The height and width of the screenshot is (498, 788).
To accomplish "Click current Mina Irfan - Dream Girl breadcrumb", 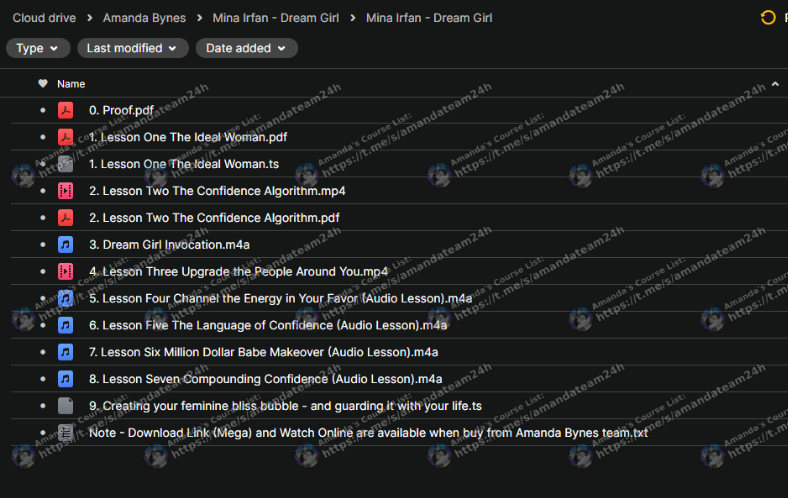I will 429,18.
